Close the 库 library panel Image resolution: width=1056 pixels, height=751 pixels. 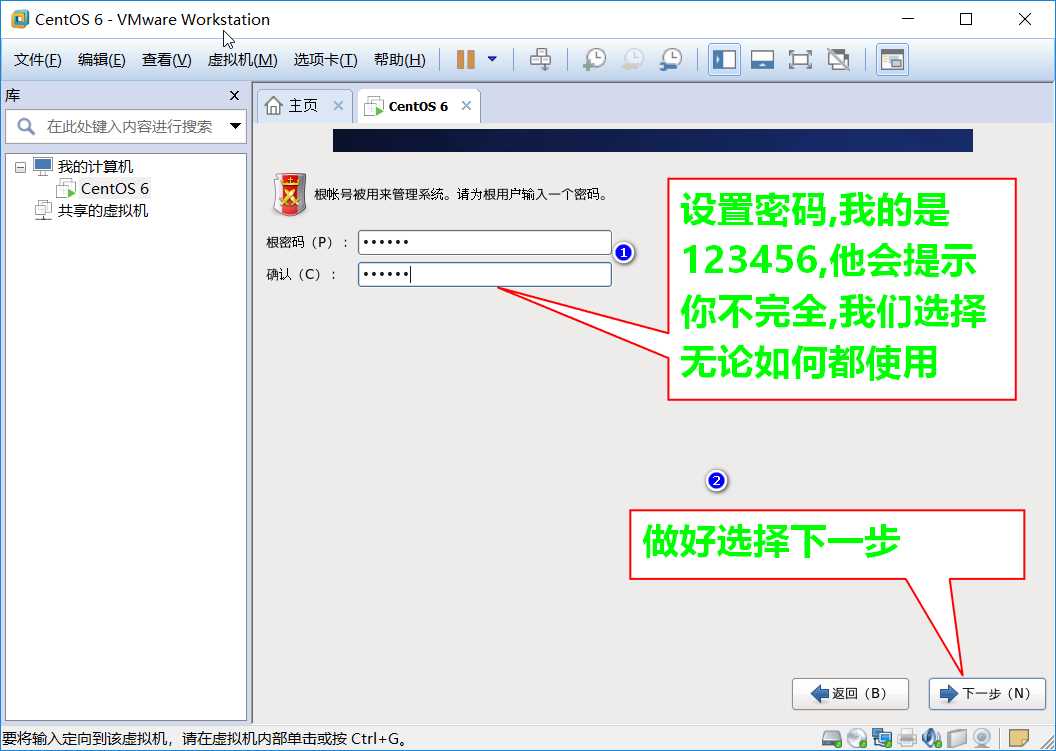[x=234, y=96]
